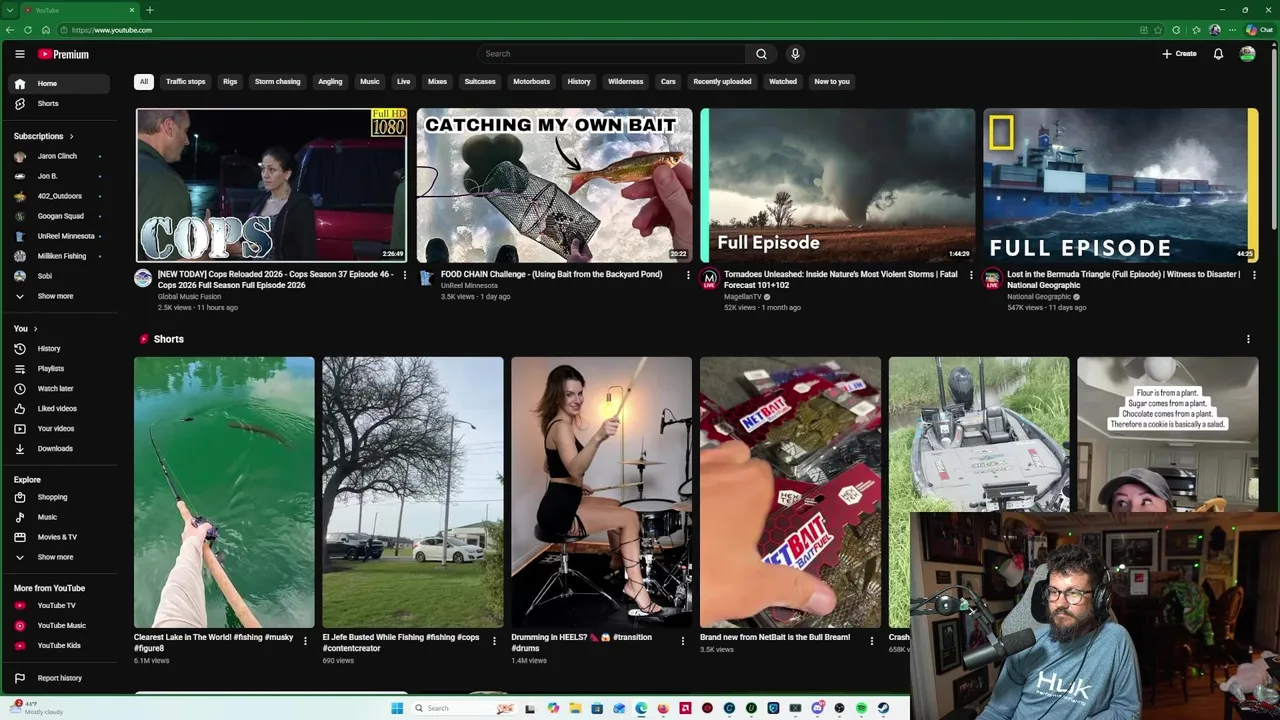
Task: Open options for Drumming in HEELS short
Action: (x=683, y=641)
